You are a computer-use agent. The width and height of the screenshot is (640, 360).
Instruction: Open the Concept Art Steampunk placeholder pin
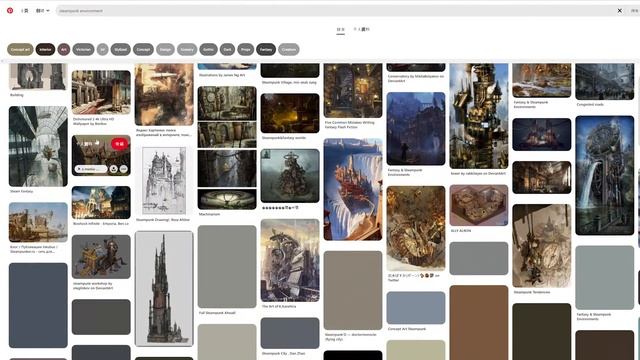click(416, 308)
